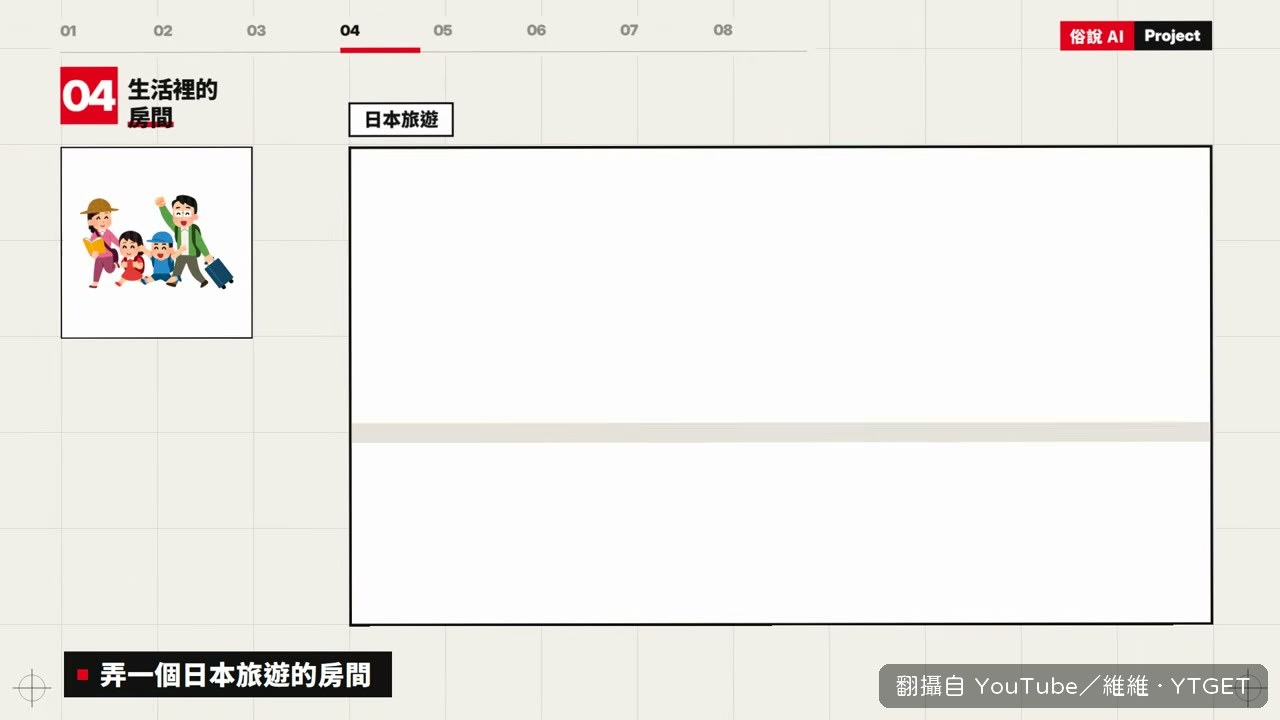Open the traveling family illustration thumbnail

156,243
